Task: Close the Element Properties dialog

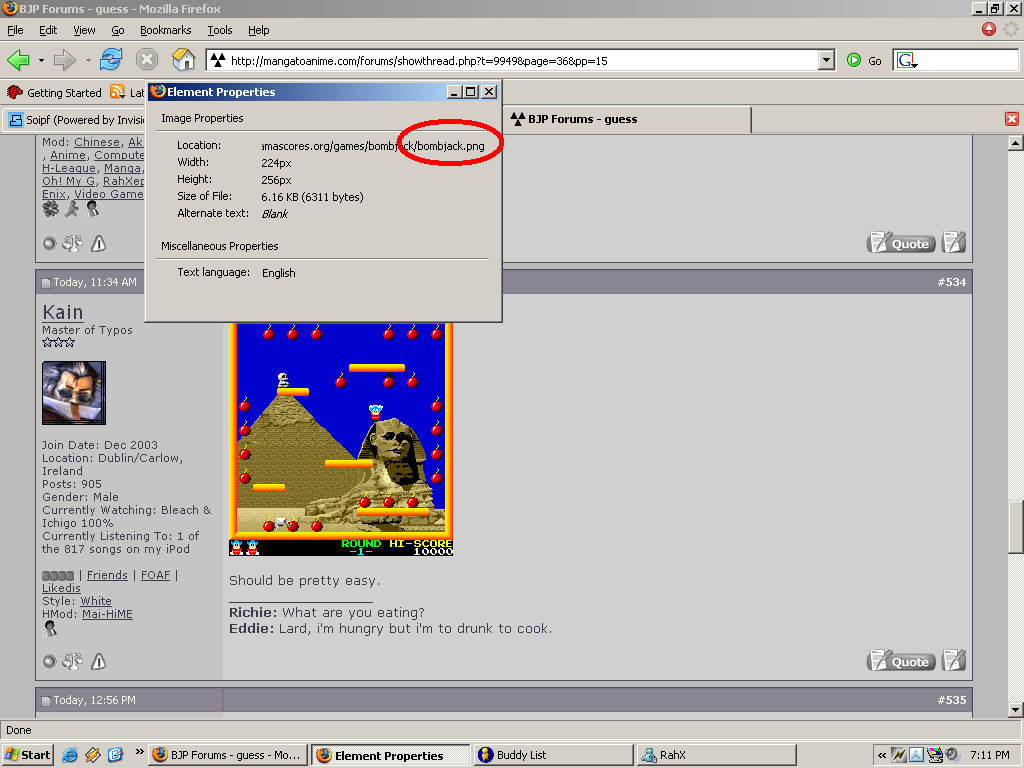Action: pyautogui.click(x=488, y=92)
